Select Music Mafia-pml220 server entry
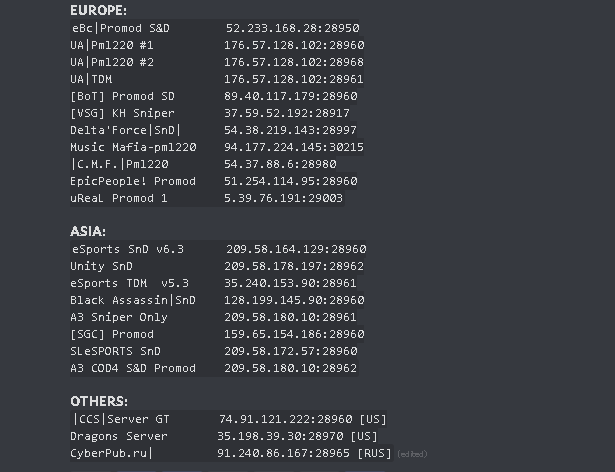 (x=217, y=147)
